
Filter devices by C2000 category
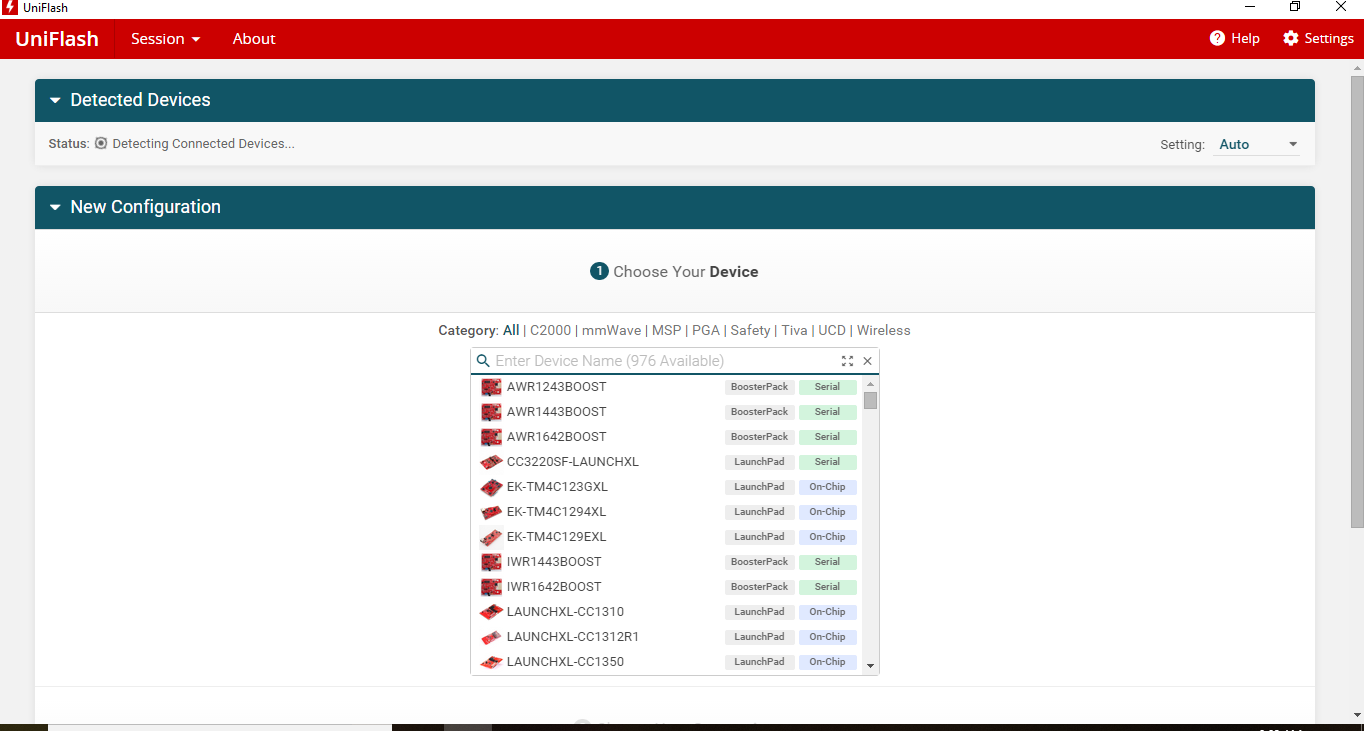point(550,330)
